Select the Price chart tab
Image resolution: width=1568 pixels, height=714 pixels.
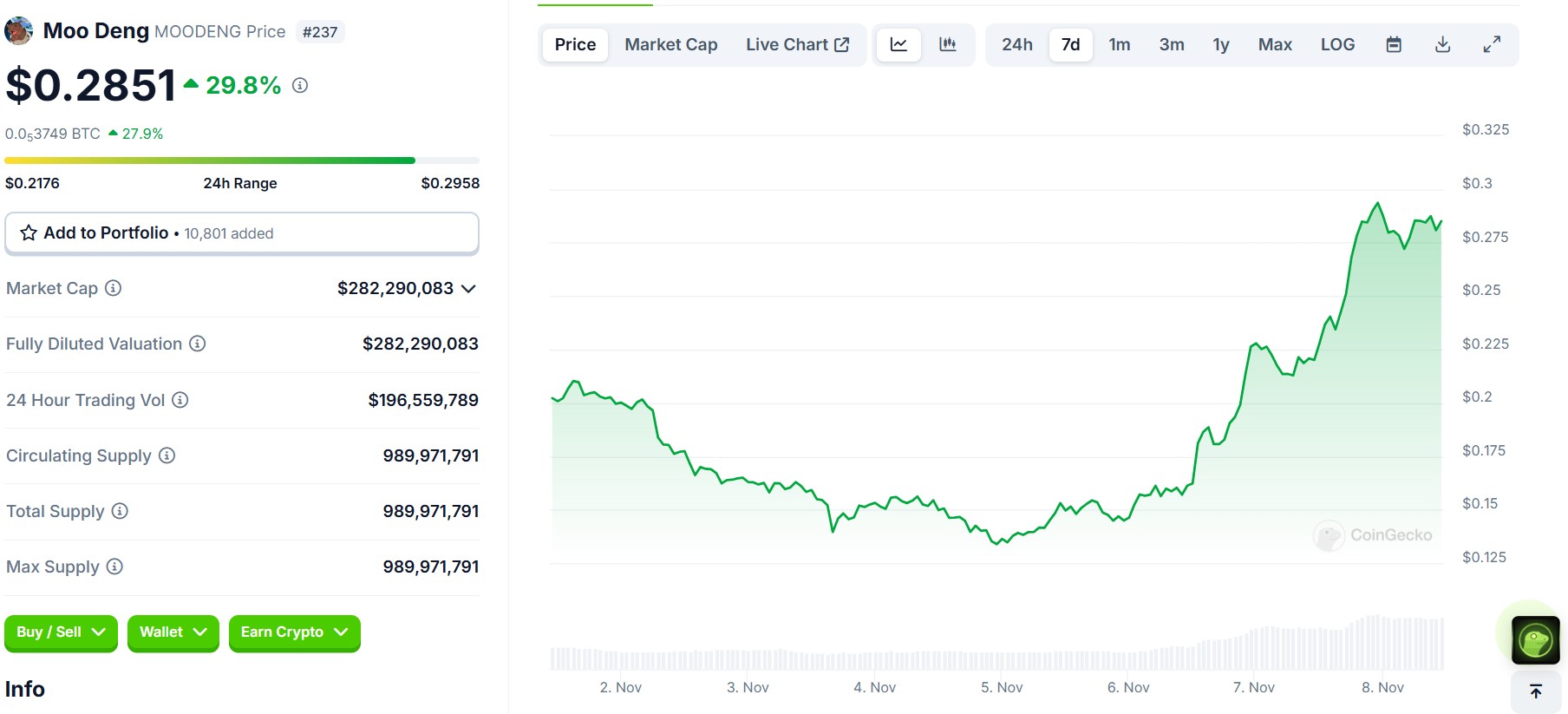click(575, 44)
